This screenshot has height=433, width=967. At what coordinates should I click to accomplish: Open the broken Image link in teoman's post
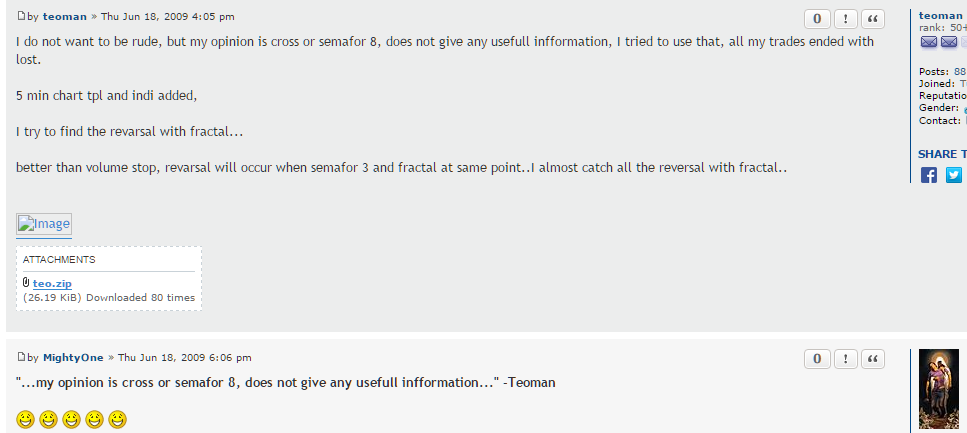tap(44, 224)
